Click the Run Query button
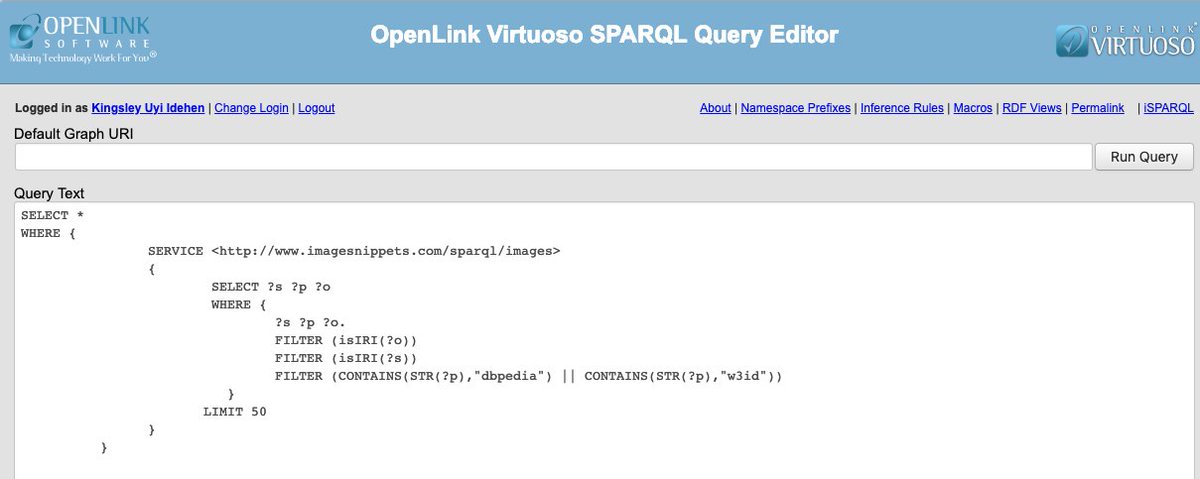The image size is (1200, 479). coord(1144,157)
